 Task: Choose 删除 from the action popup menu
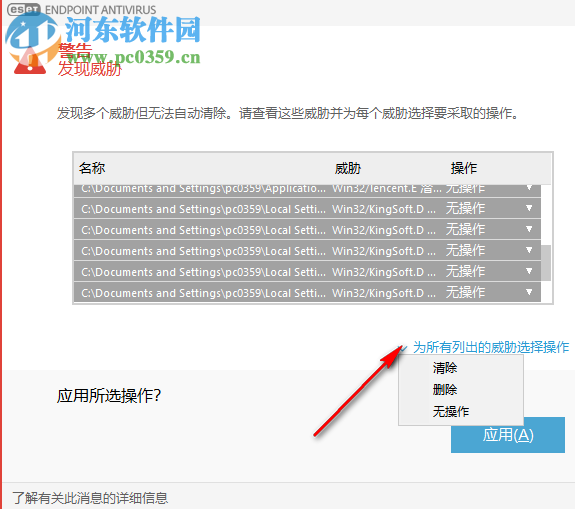pyautogui.click(x=444, y=389)
